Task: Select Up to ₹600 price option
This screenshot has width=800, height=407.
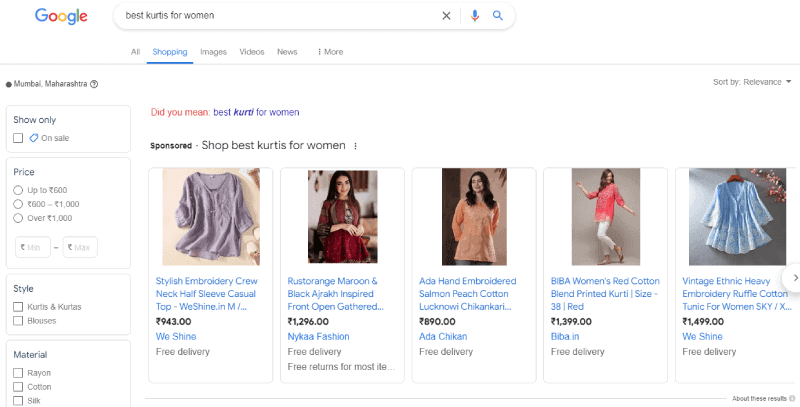Action: (18, 190)
